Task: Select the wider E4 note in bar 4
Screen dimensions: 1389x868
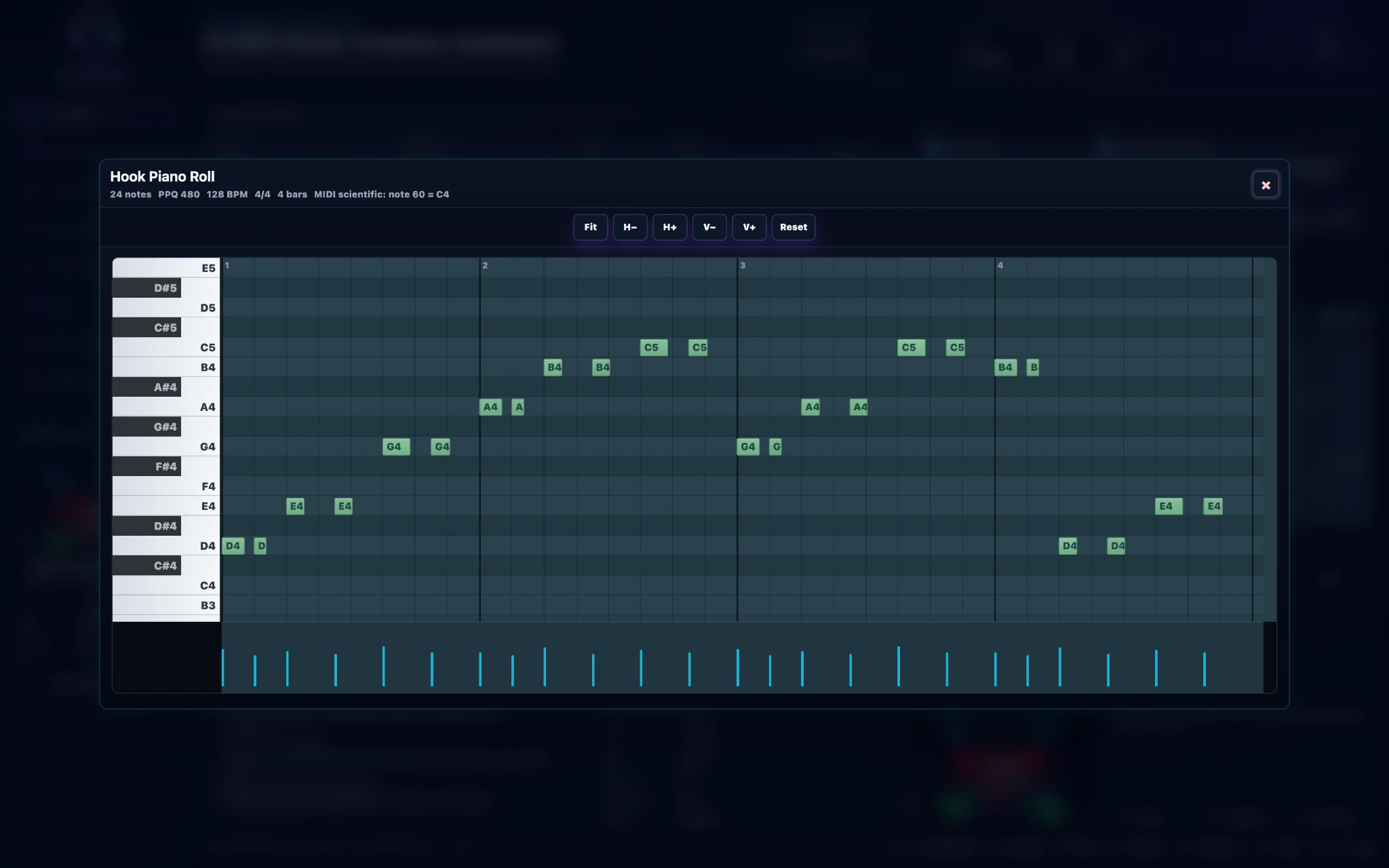Action: coord(1169,506)
